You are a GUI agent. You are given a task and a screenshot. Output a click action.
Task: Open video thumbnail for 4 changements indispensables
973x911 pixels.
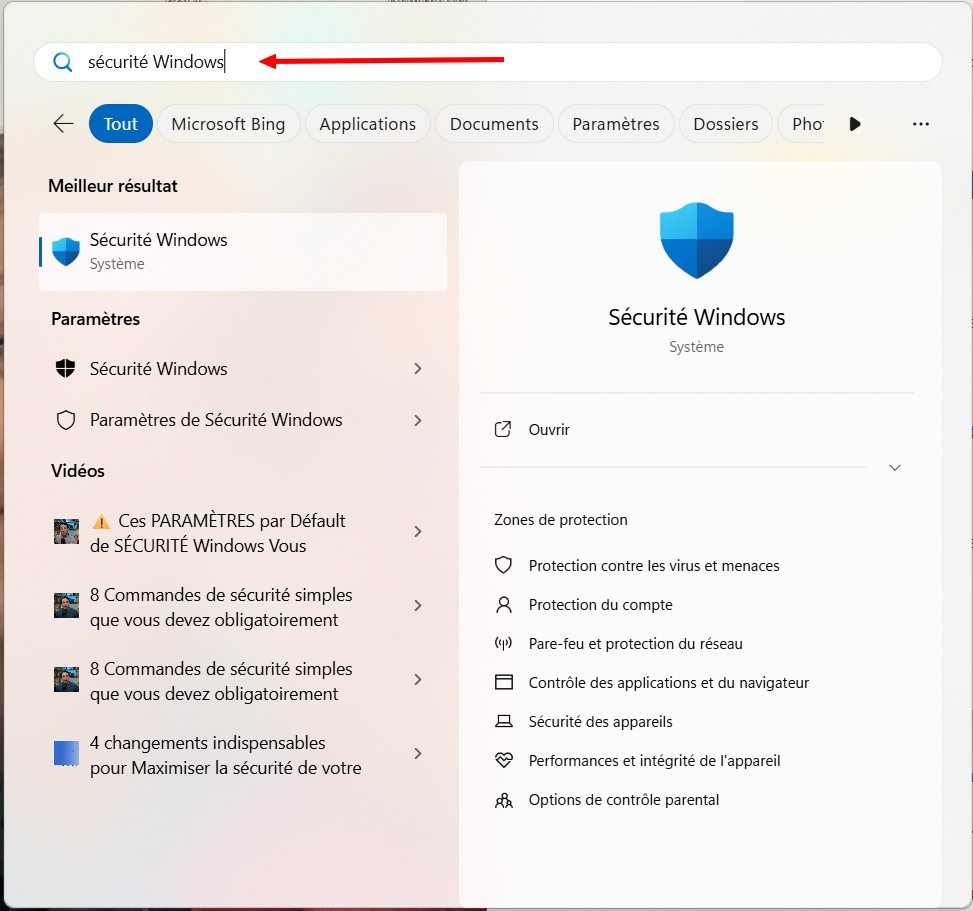point(66,753)
